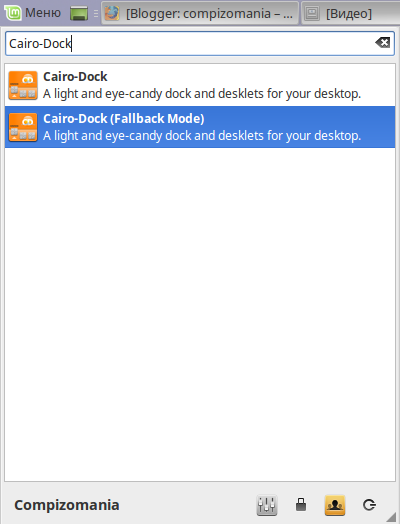
Task: Click inside the Cairo-Dock search field
Action: (200, 43)
